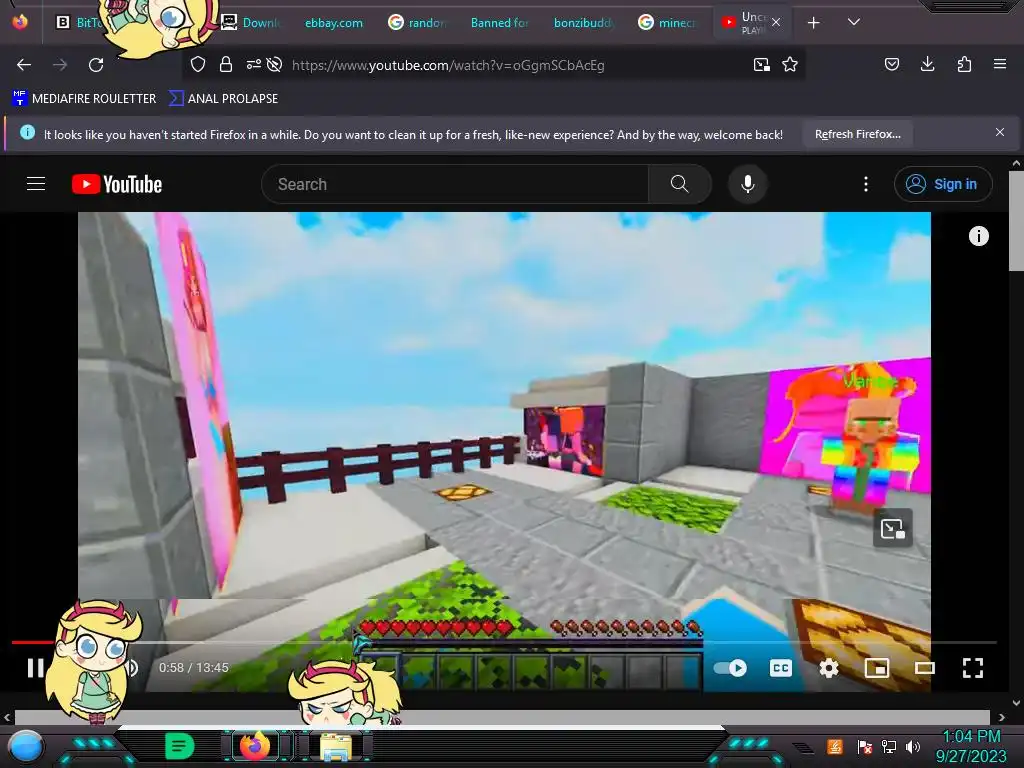Click the page vertical scrollbar thumb
Image resolution: width=1024 pixels, height=768 pixels.
pyautogui.click(x=1016, y=220)
